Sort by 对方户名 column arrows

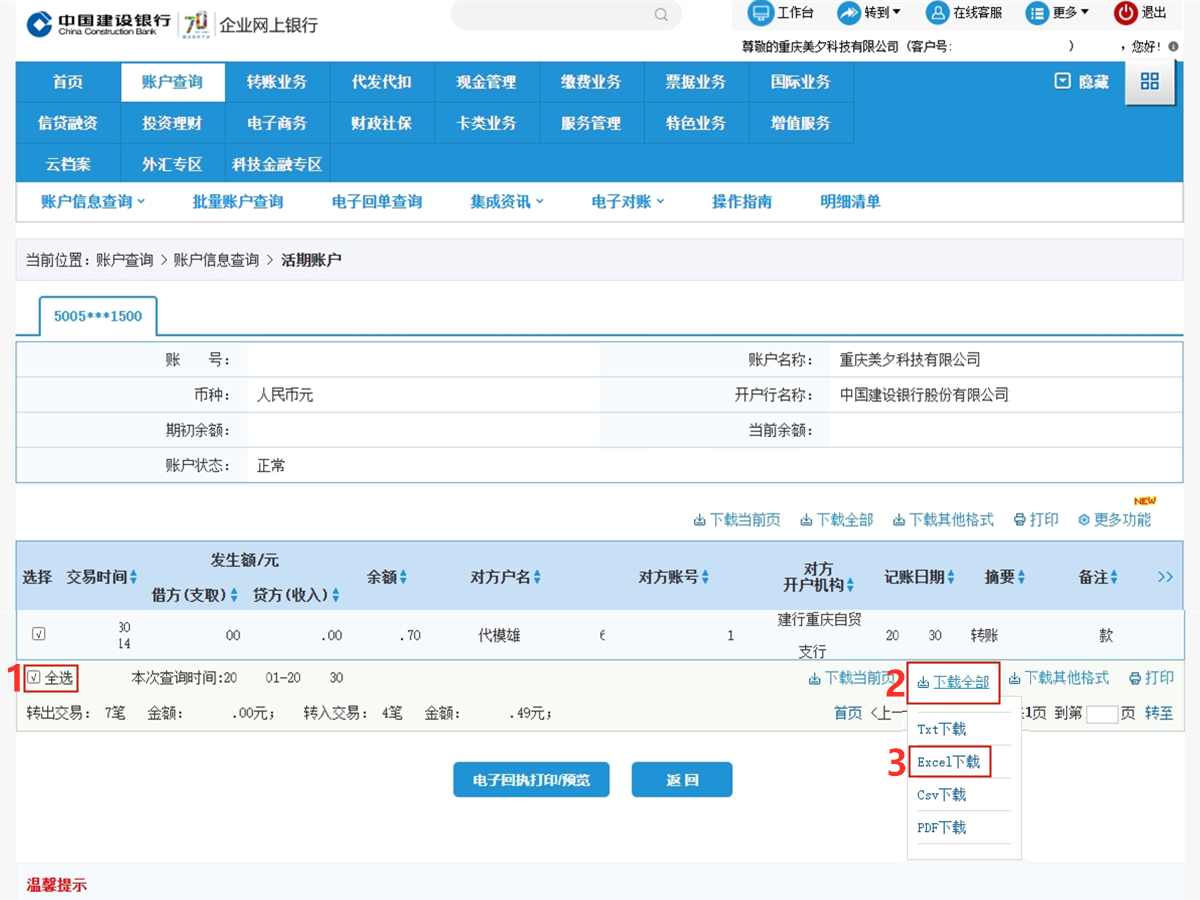tap(537, 577)
